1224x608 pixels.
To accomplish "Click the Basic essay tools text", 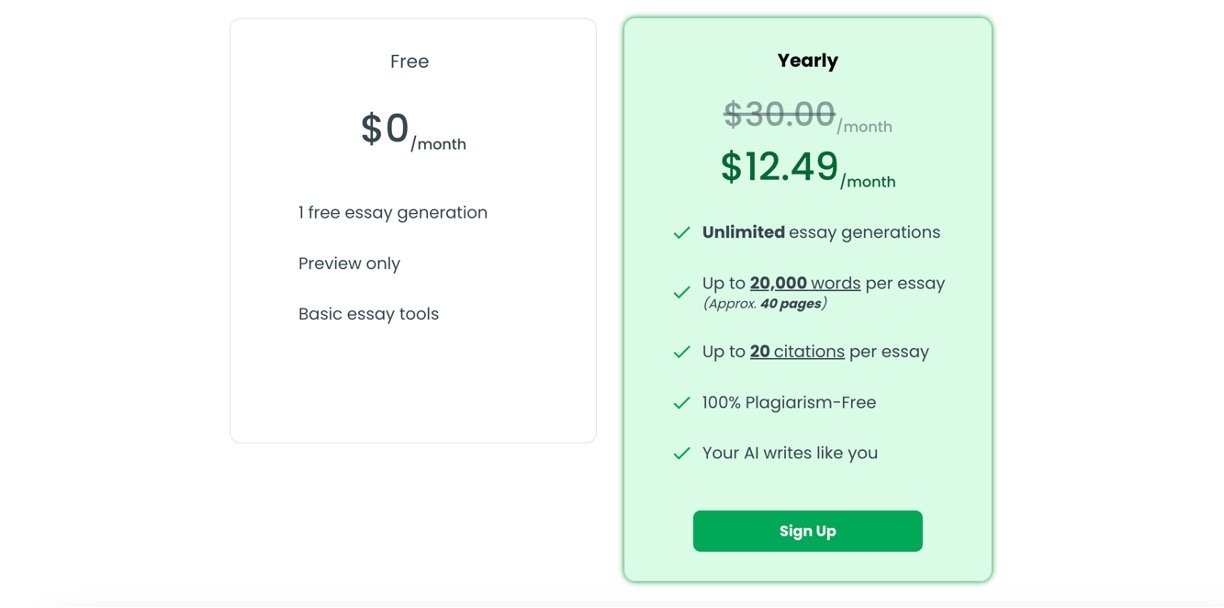I will click(368, 314).
